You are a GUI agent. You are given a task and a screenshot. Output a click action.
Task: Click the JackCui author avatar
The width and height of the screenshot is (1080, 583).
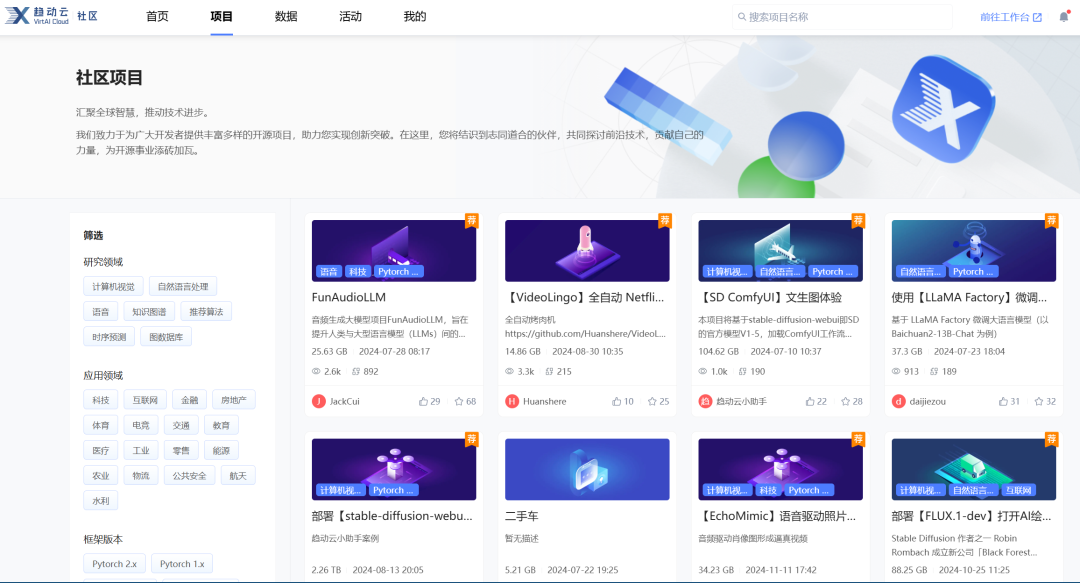coord(318,401)
